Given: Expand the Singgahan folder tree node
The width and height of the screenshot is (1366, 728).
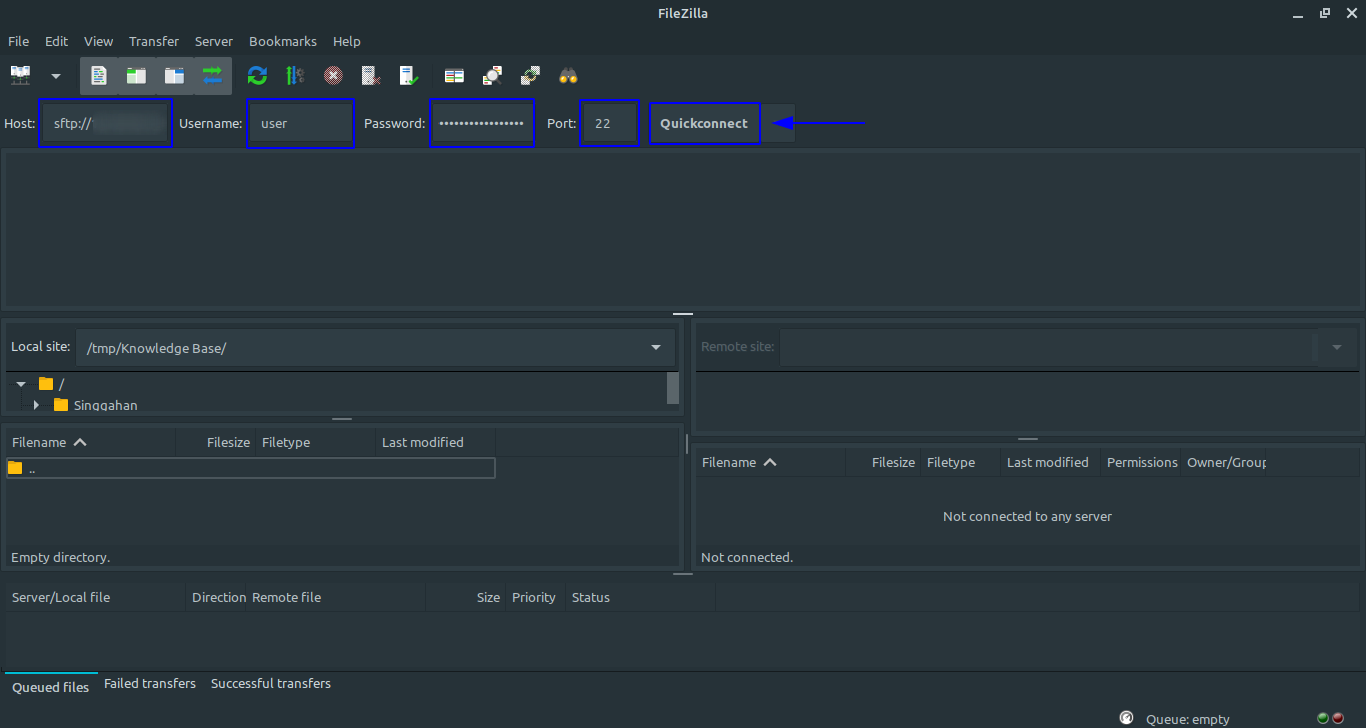Looking at the screenshot, I should point(37,405).
